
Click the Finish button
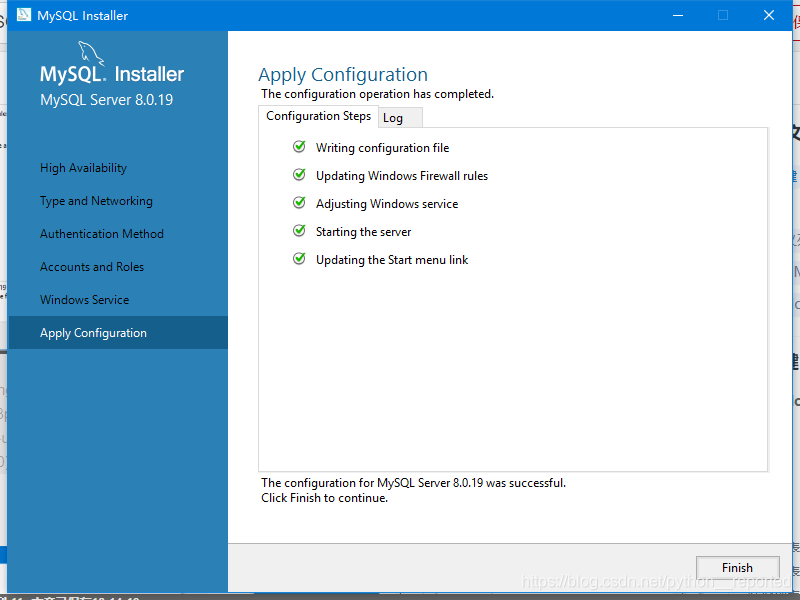tap(737, 567)
